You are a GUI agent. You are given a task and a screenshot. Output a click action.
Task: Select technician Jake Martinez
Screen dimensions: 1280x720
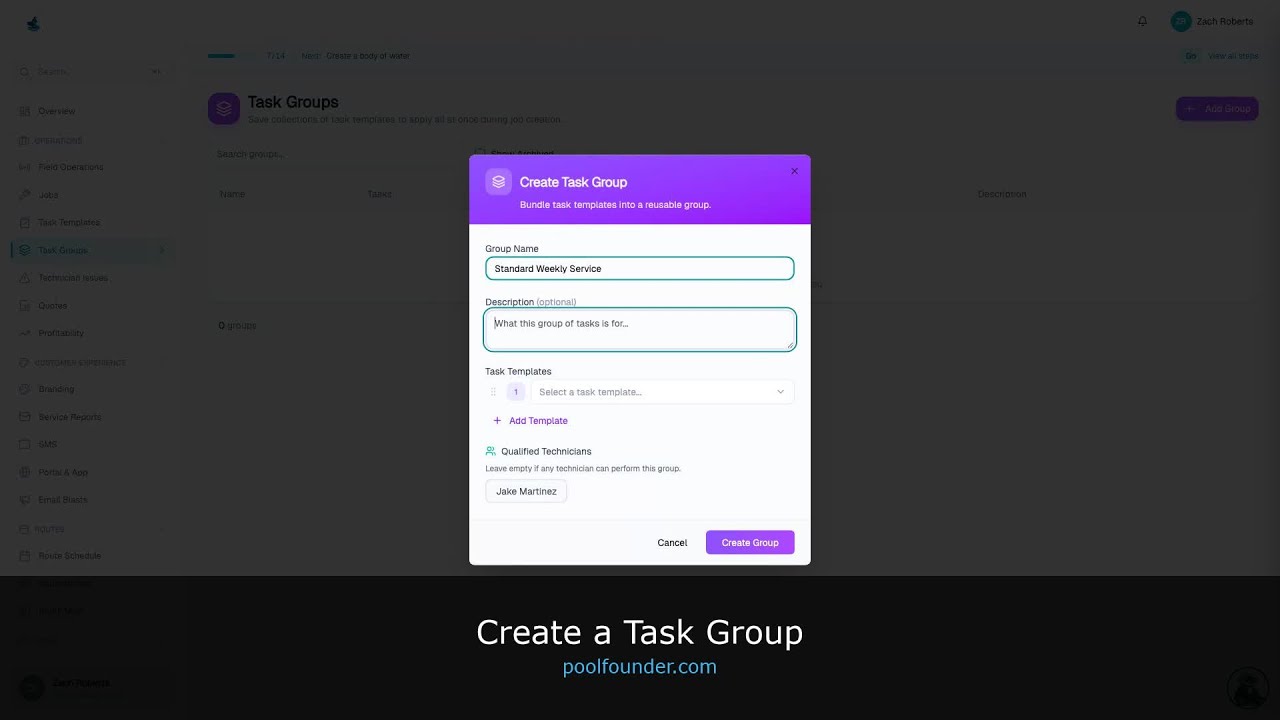526,491
